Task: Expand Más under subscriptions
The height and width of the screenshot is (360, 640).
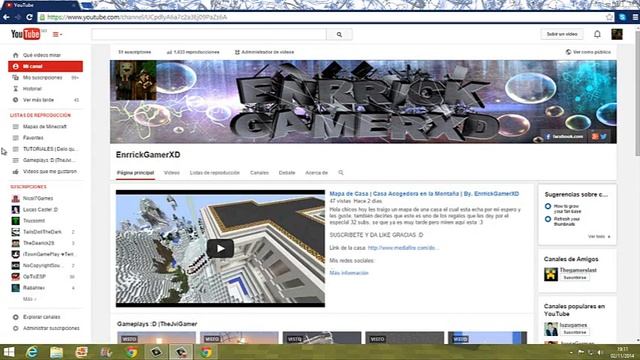Action: tap(29, 299)
